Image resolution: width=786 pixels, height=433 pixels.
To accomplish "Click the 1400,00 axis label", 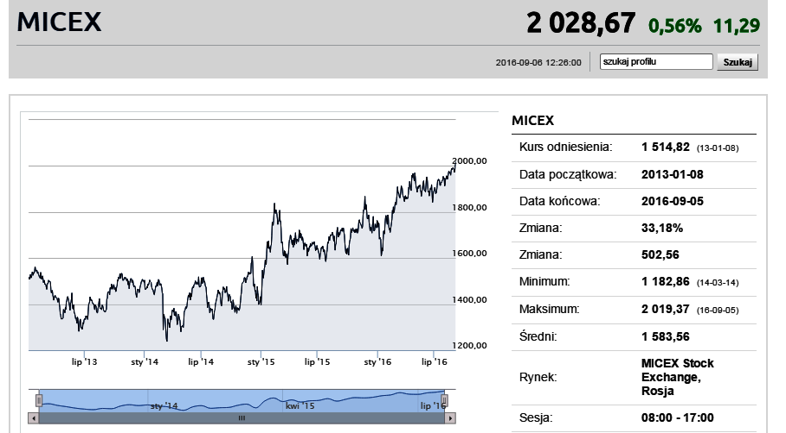I will [x=470, y=300].
